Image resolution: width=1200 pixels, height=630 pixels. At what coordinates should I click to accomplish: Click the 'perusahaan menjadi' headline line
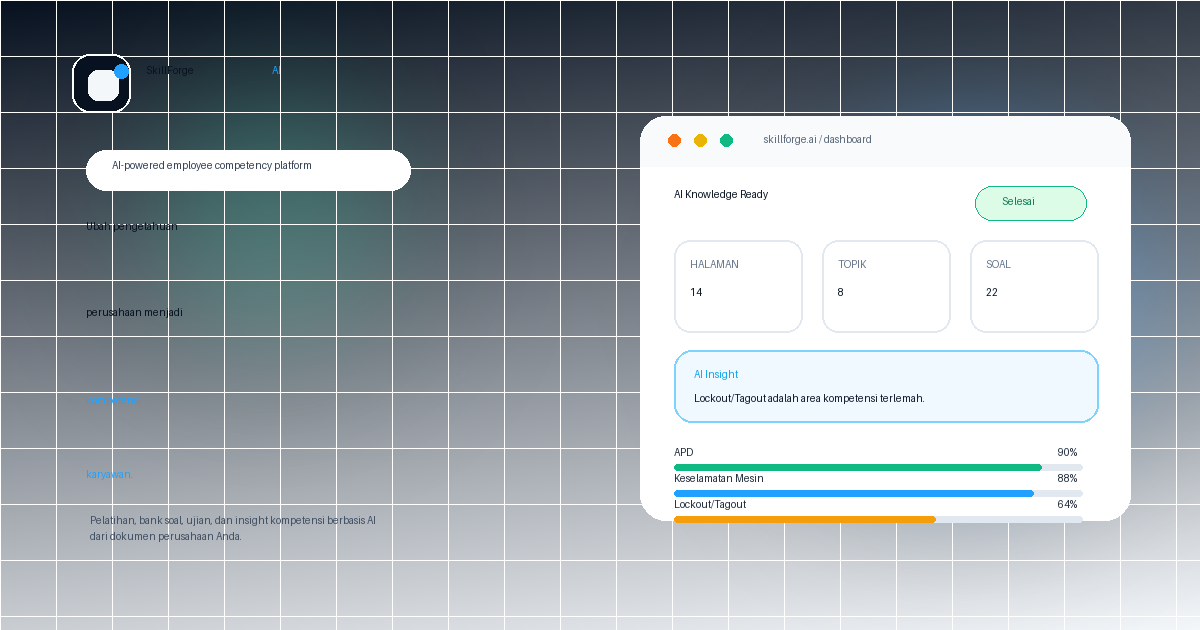click(x=134, y=312)
